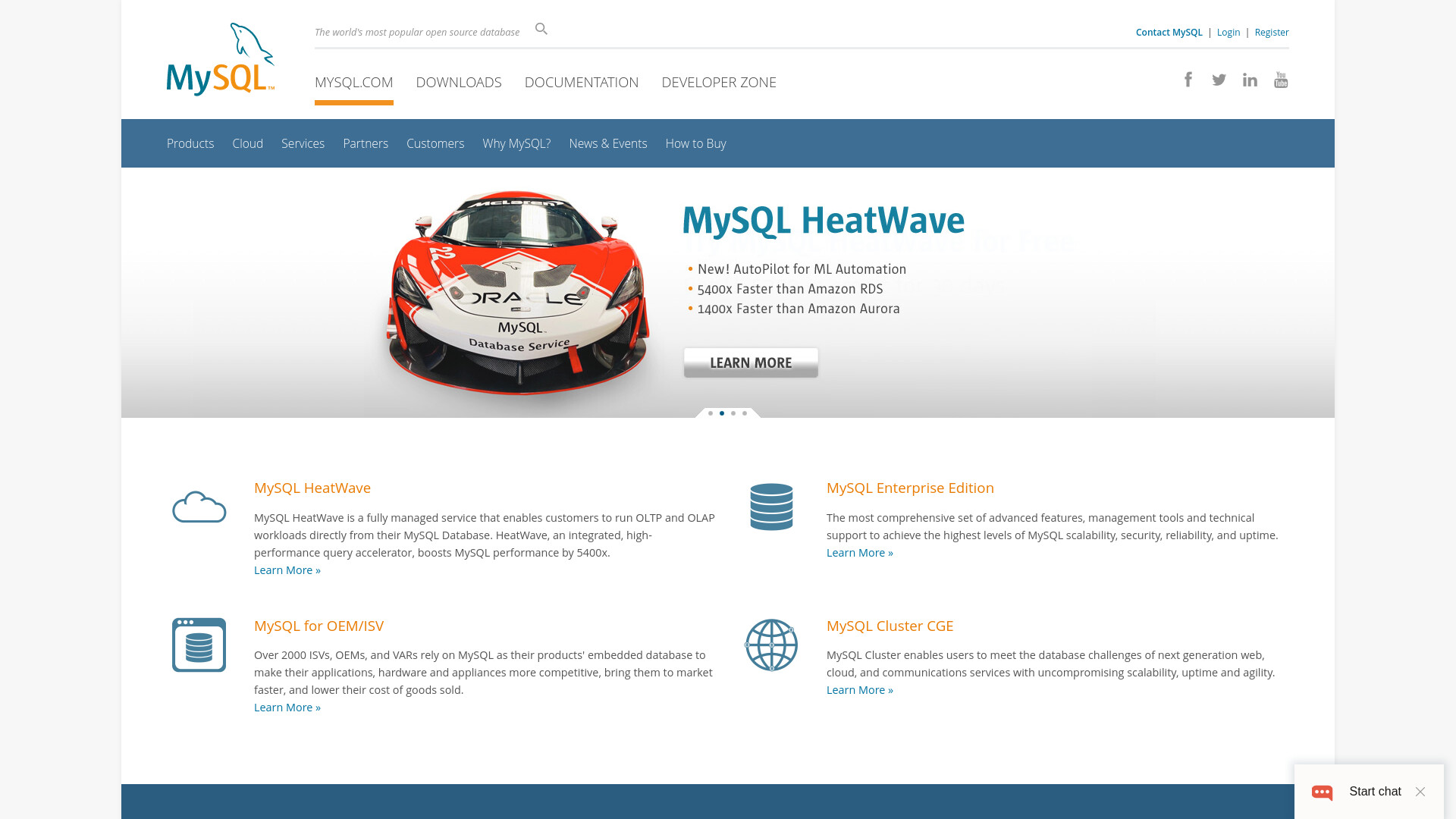Open the DEVELOPER ZONE tab
This screenshot has height=819, width=1456.
tap(719, 82)
